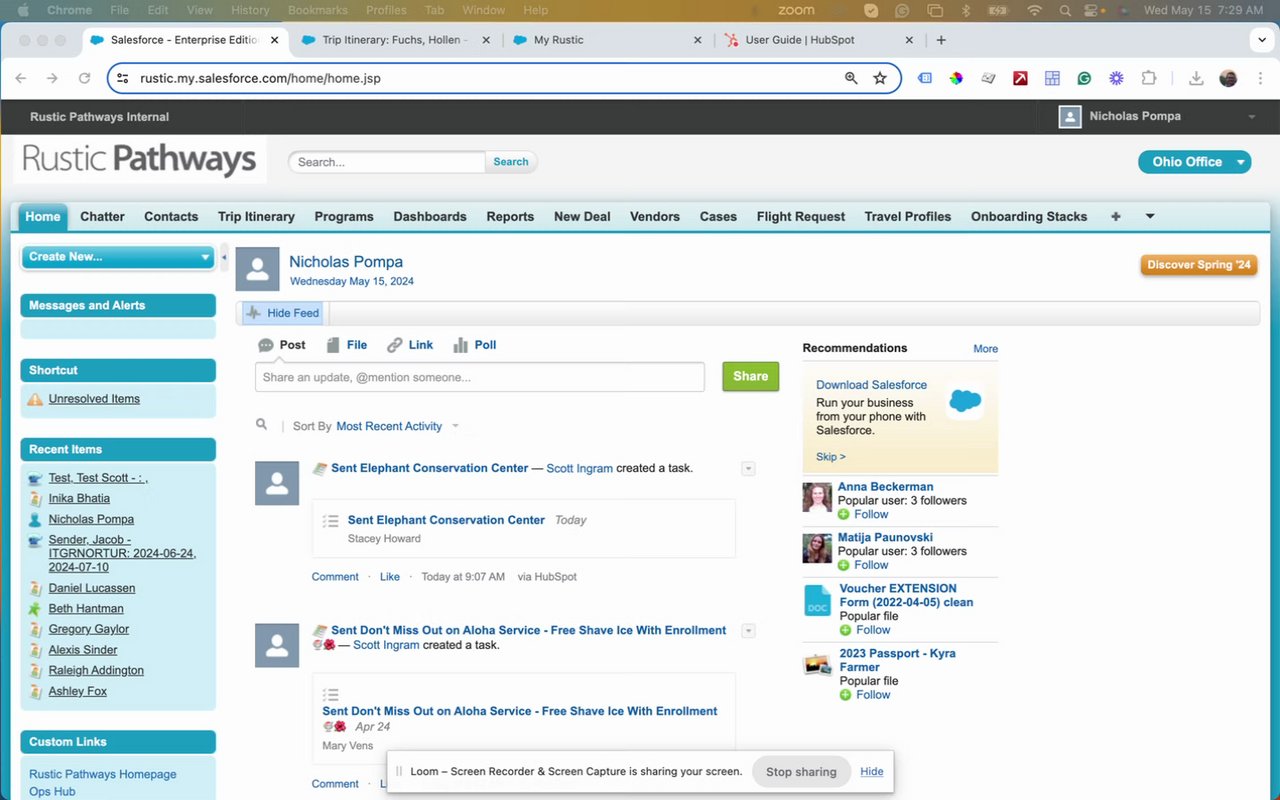
Task: Click Nicholas Pompa profile photo placeholder
Action: click(x=257, y=270)
